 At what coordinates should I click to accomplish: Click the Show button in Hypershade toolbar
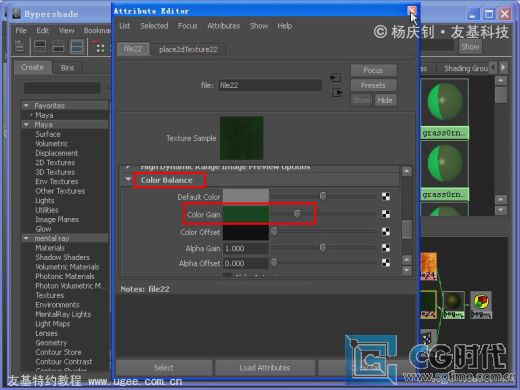(x=470, y=47)
